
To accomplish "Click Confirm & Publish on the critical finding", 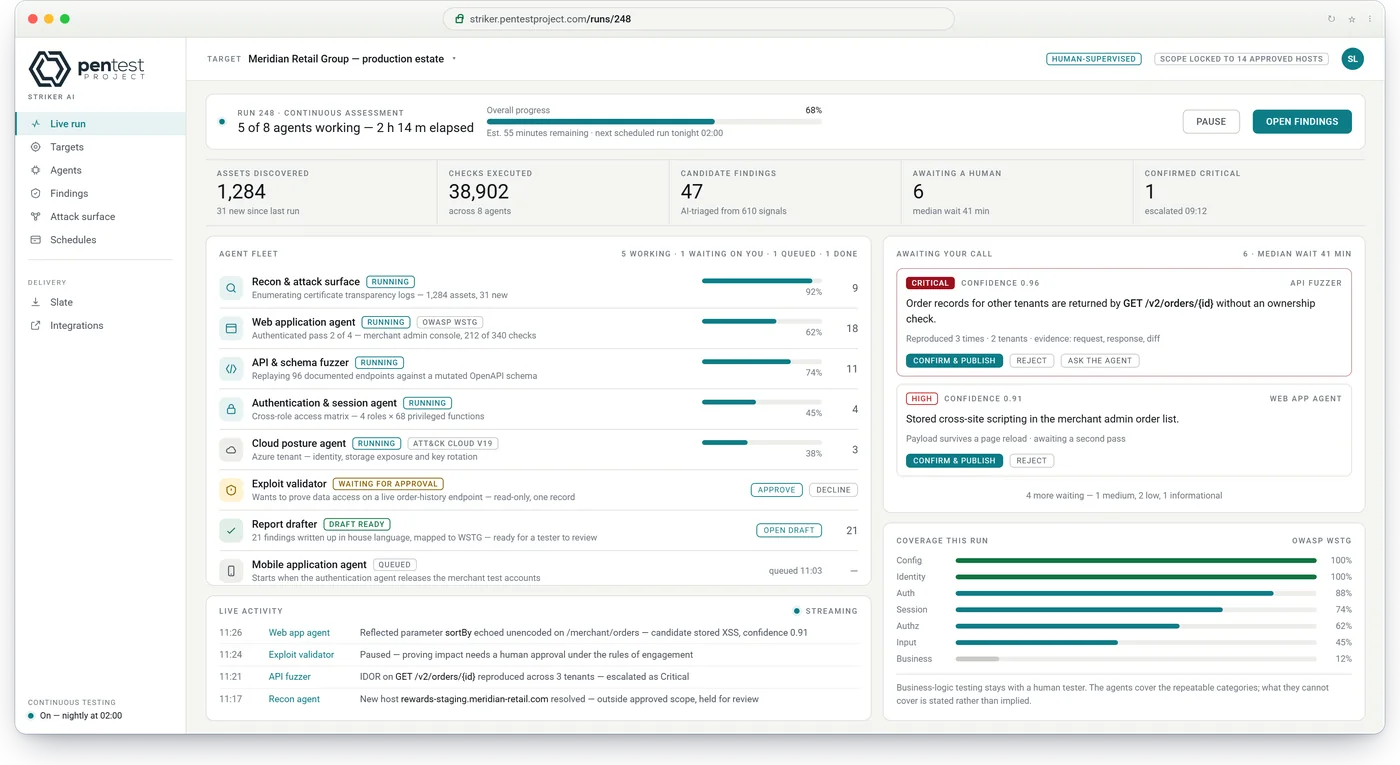I will coord(954,360).
